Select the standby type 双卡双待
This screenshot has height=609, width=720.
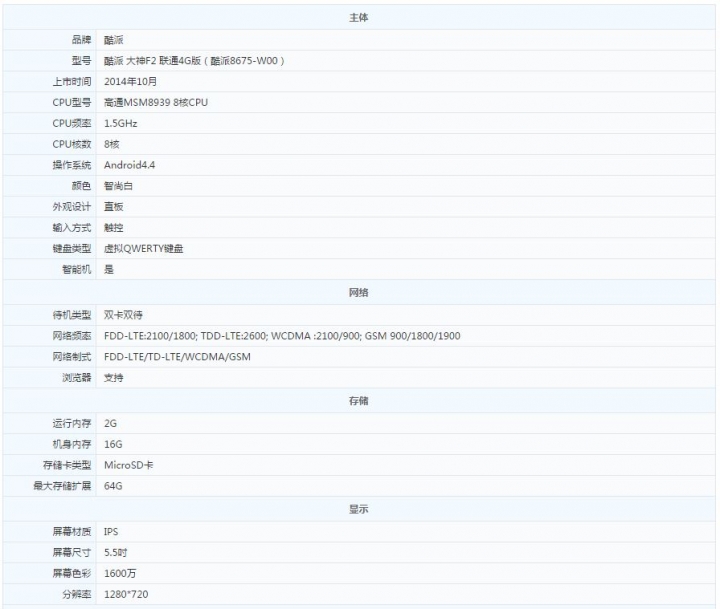123,315
